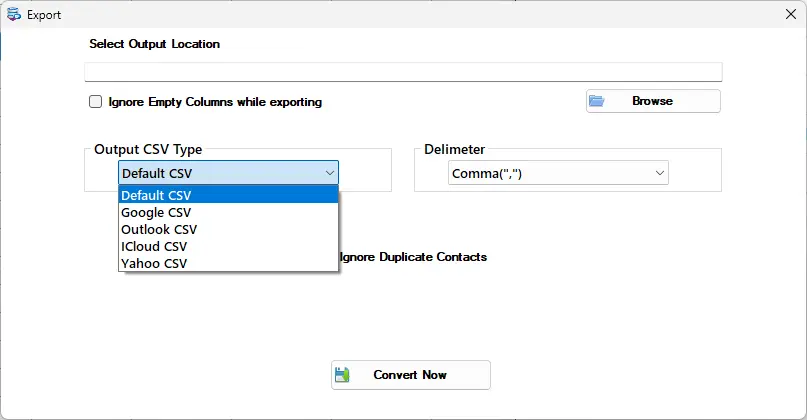Collapse the Output CSV Type combo box
Viewport: 807px width, 420px height.
click(229, 173)
